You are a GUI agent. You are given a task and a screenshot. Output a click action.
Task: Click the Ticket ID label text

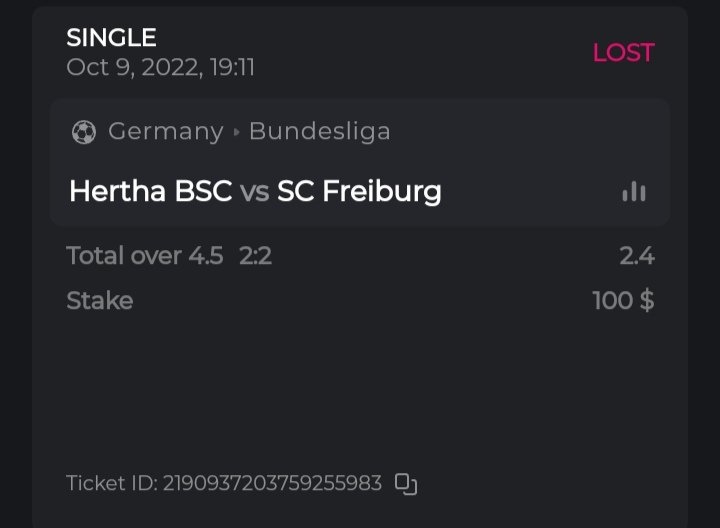[110, 484]
